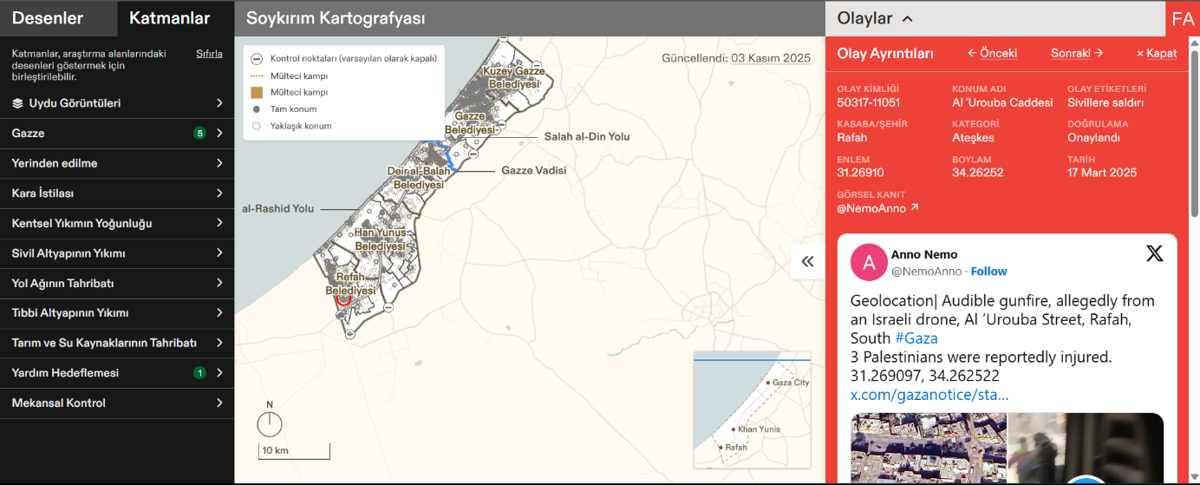Click the Gaza overview inset minimap
Viewport: 1200px width, 485px height.
(x=752, y=409)
